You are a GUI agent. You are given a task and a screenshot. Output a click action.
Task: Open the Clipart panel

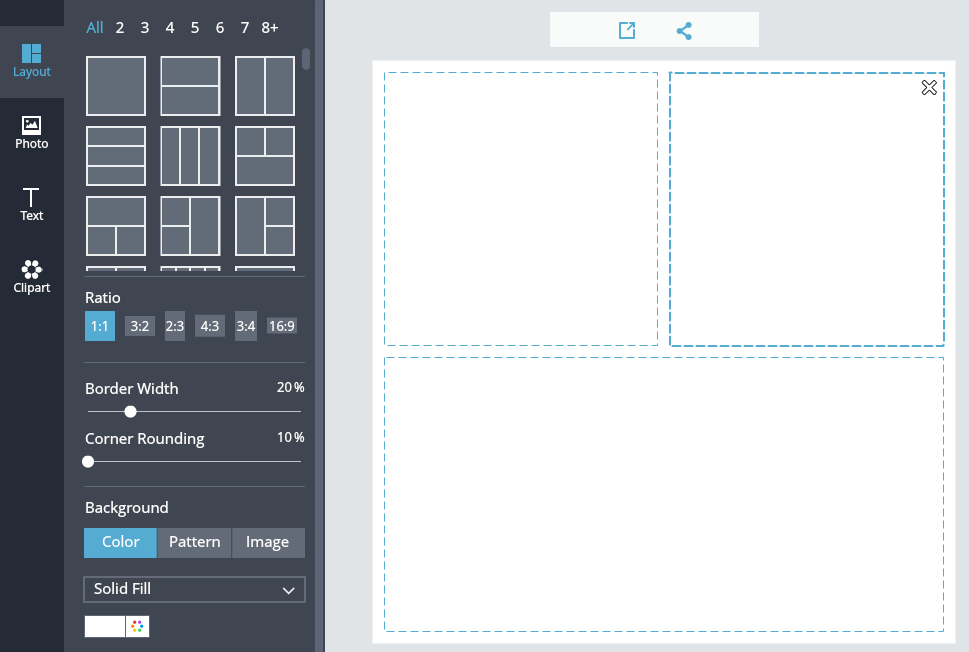pos(31,276)
